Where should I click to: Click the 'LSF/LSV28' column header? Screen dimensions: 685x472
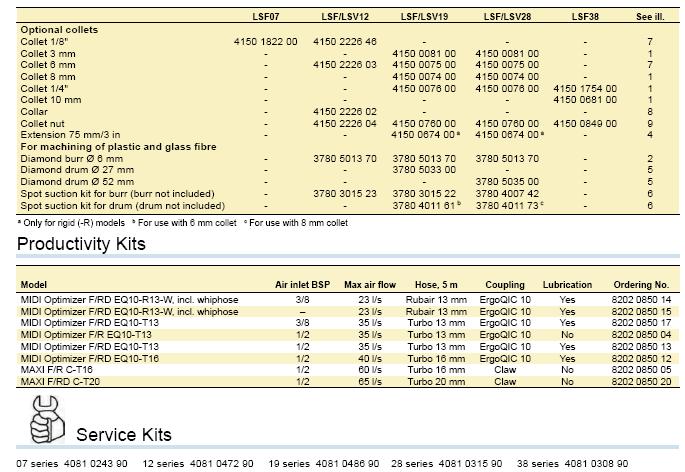point(507,17)
